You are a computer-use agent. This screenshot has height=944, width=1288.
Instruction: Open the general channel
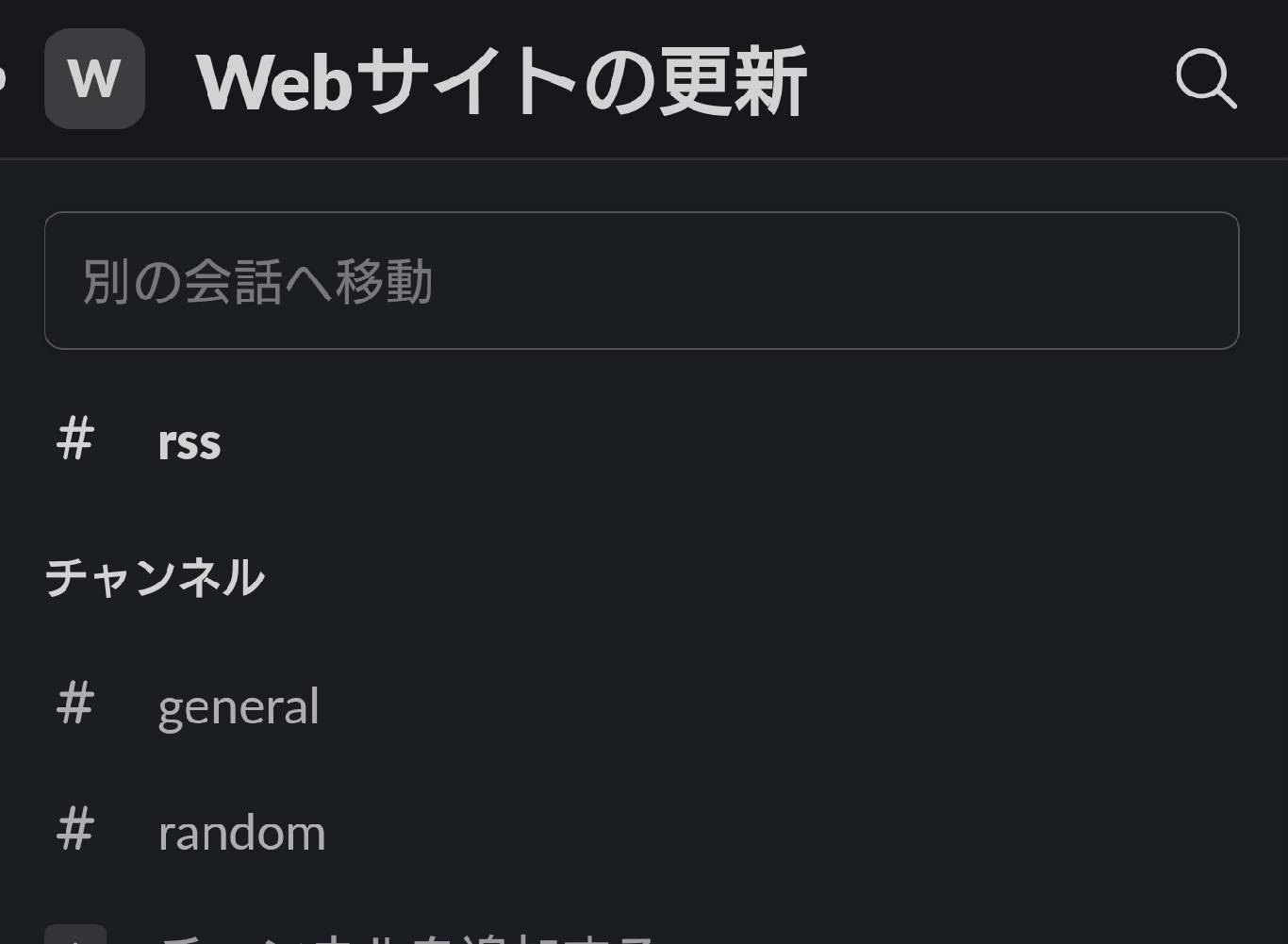coord(239,705)
